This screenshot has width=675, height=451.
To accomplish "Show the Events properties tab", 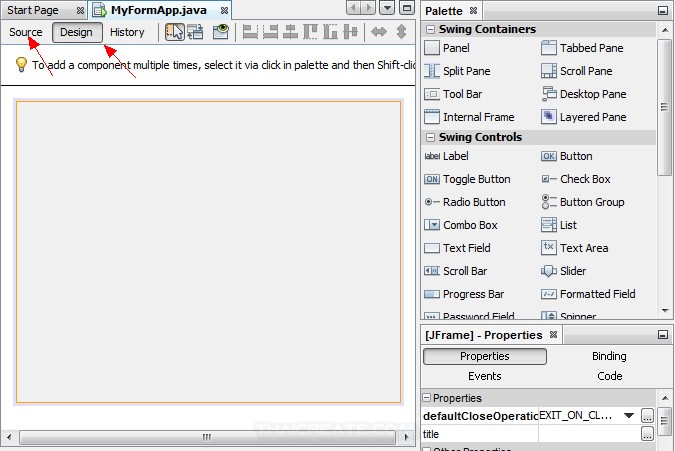I will (x=485, y=376).
